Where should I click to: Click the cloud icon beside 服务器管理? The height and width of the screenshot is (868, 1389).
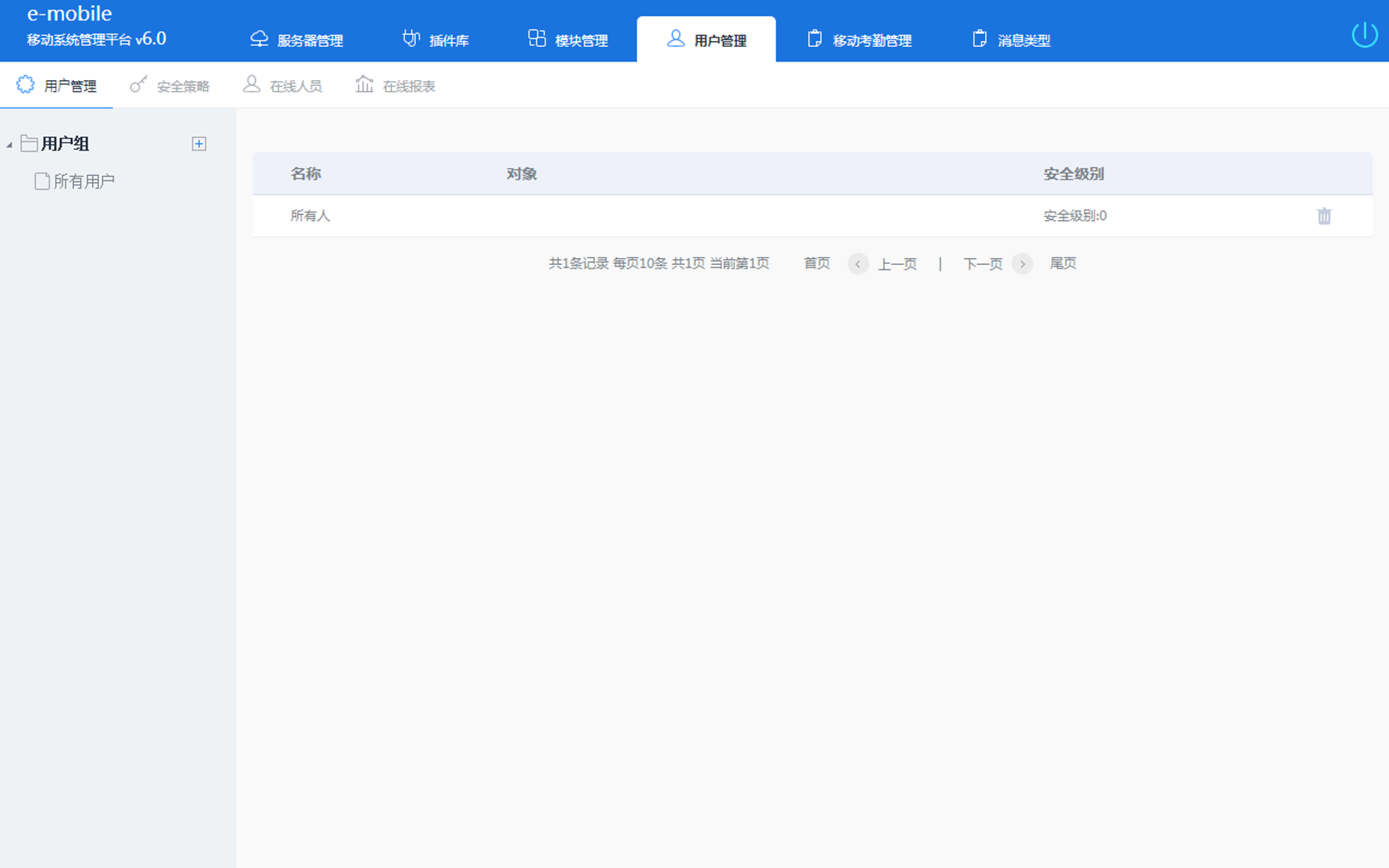coord(259,39)
